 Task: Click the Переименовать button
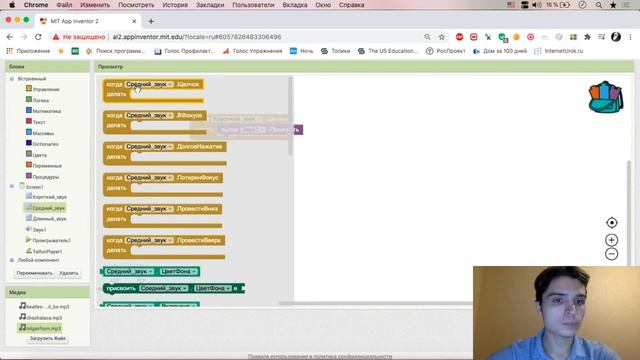pos(35,273)
